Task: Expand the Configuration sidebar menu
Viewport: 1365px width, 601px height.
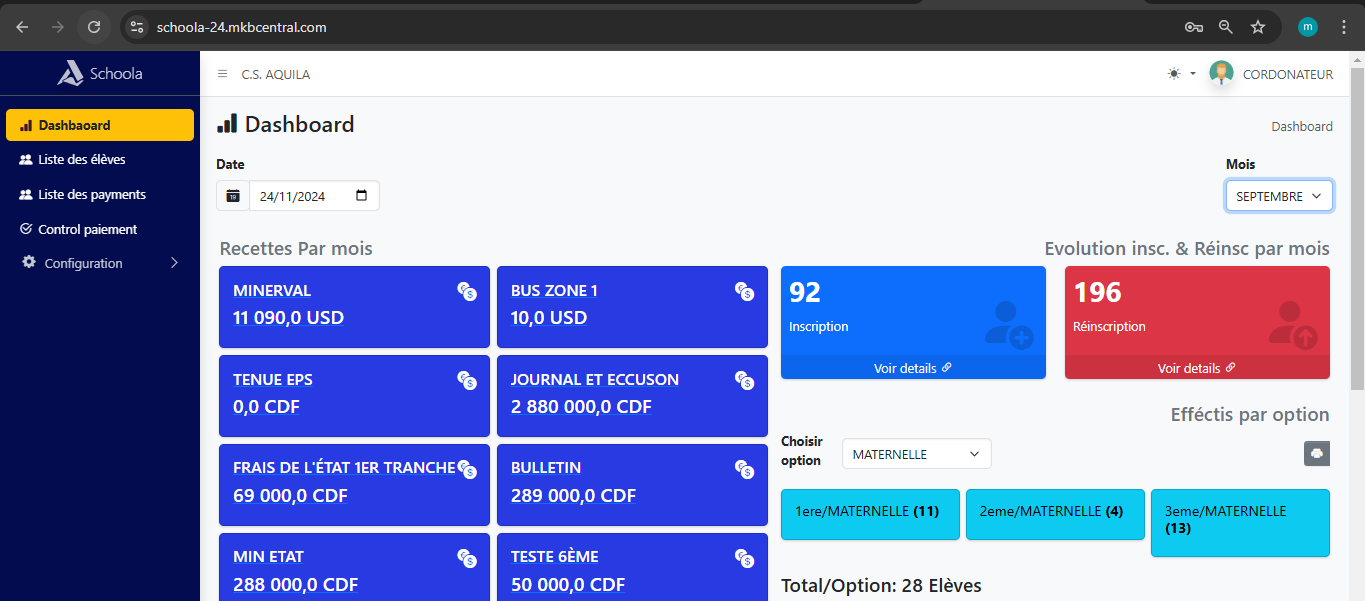Action: point(100,263)
